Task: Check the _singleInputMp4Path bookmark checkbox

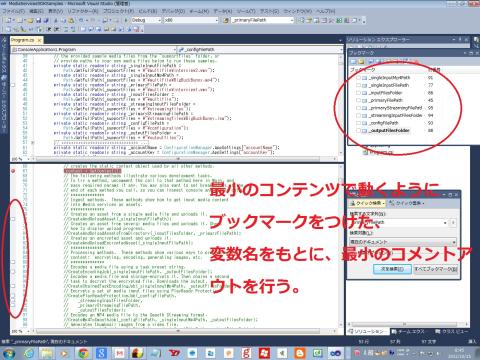Action: pyautogui.click(x=358, y=78)
